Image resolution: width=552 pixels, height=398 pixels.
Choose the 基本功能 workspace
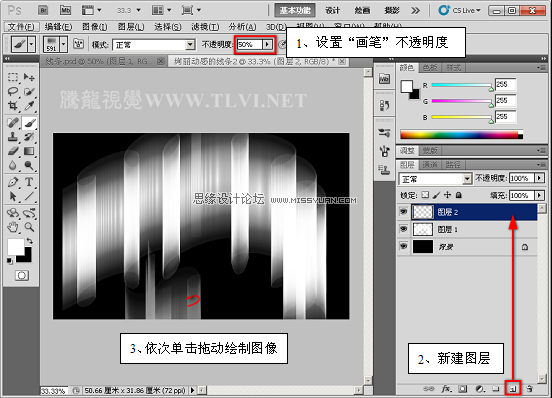click(x=295, y=11)
